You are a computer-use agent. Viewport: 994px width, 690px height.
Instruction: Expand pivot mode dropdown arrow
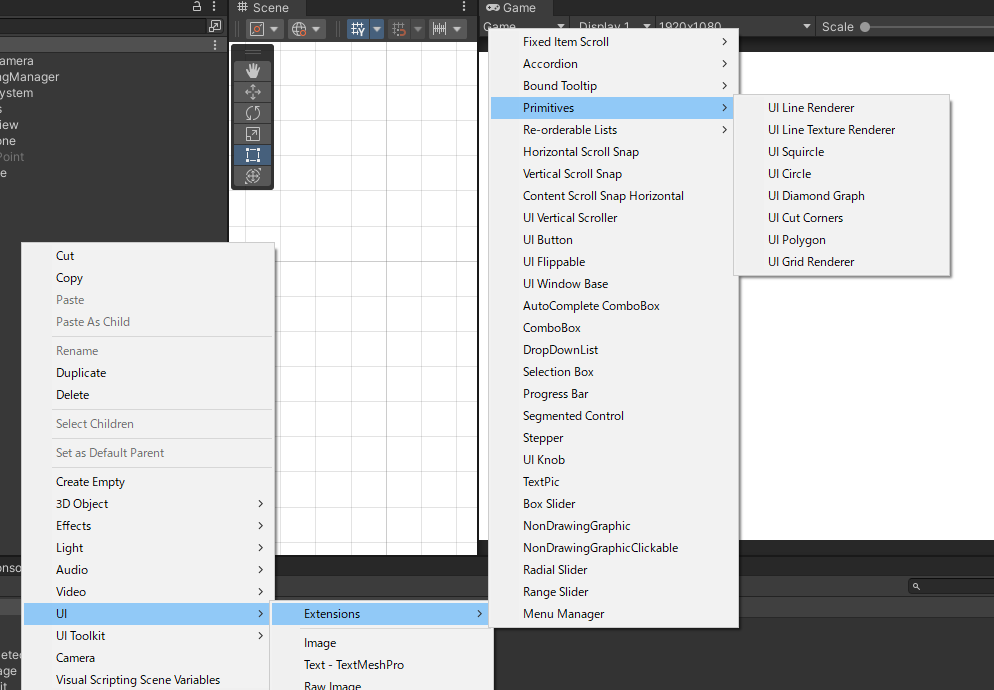click(x=274, y=29)
